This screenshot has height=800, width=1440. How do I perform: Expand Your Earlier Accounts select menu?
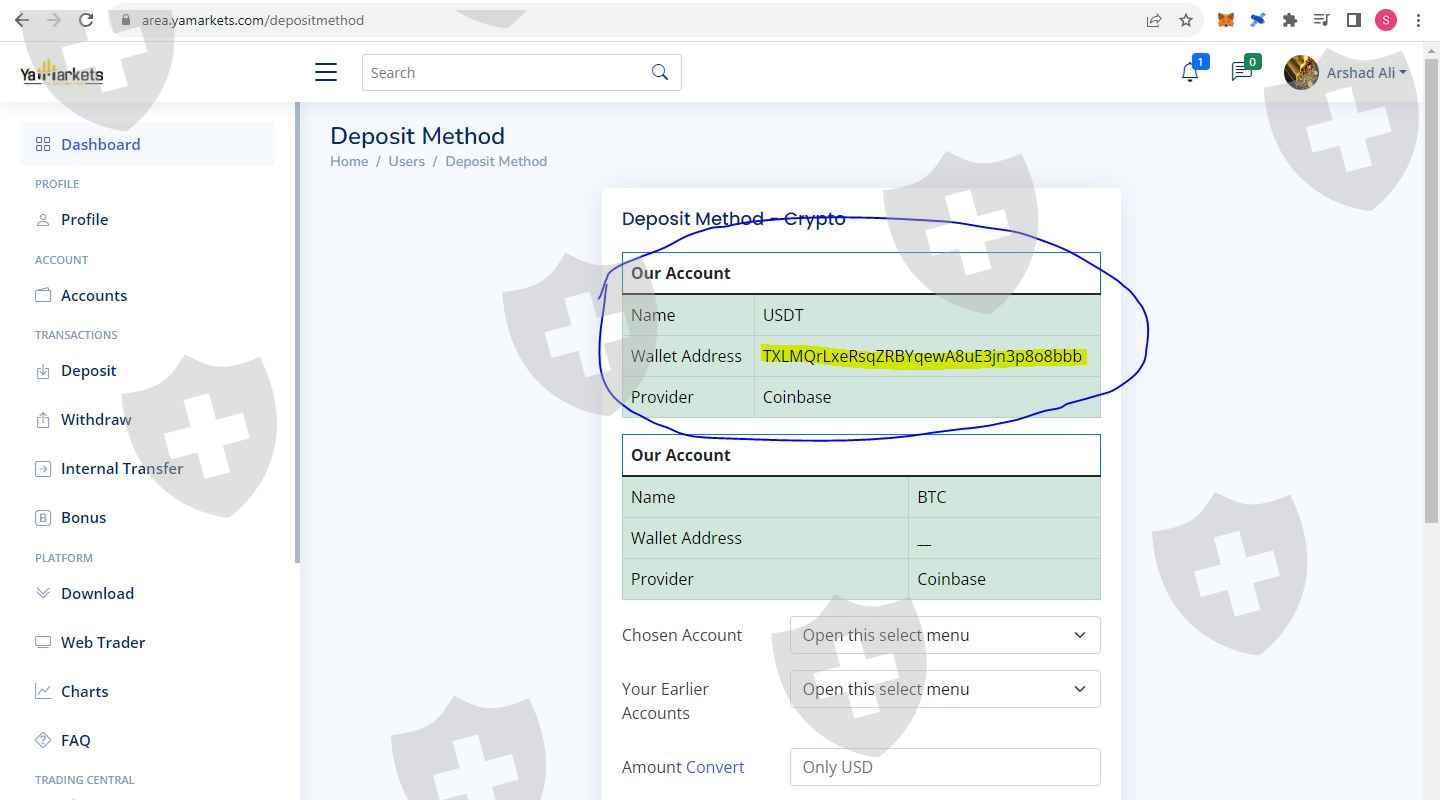(945, 689)
